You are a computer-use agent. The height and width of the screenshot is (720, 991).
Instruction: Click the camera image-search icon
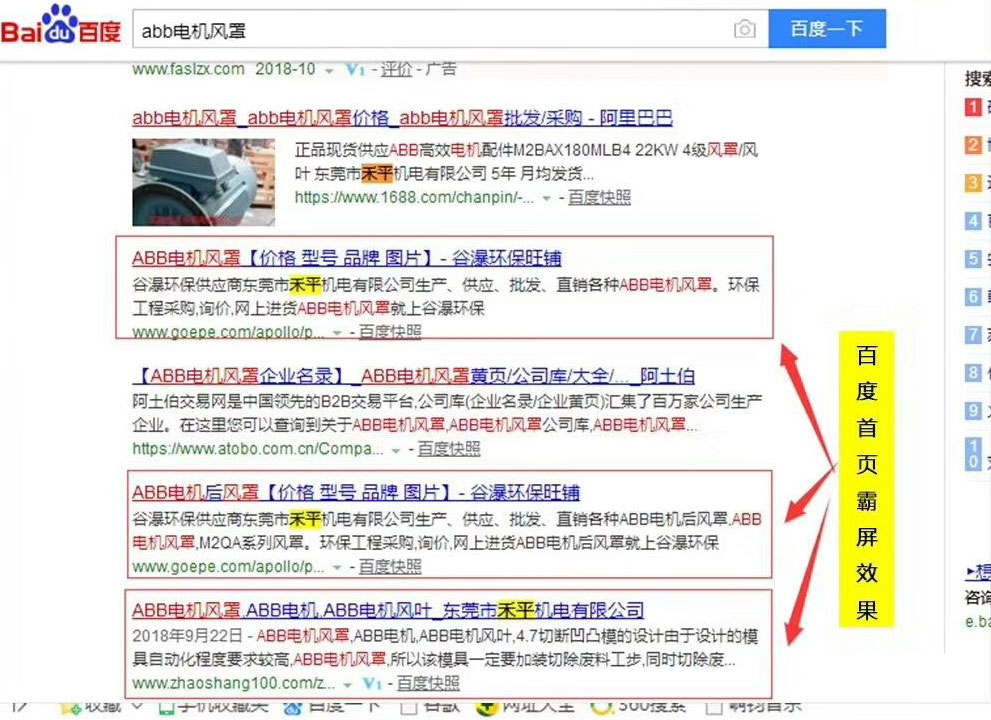pyautogui.click(x=744, y=29)
